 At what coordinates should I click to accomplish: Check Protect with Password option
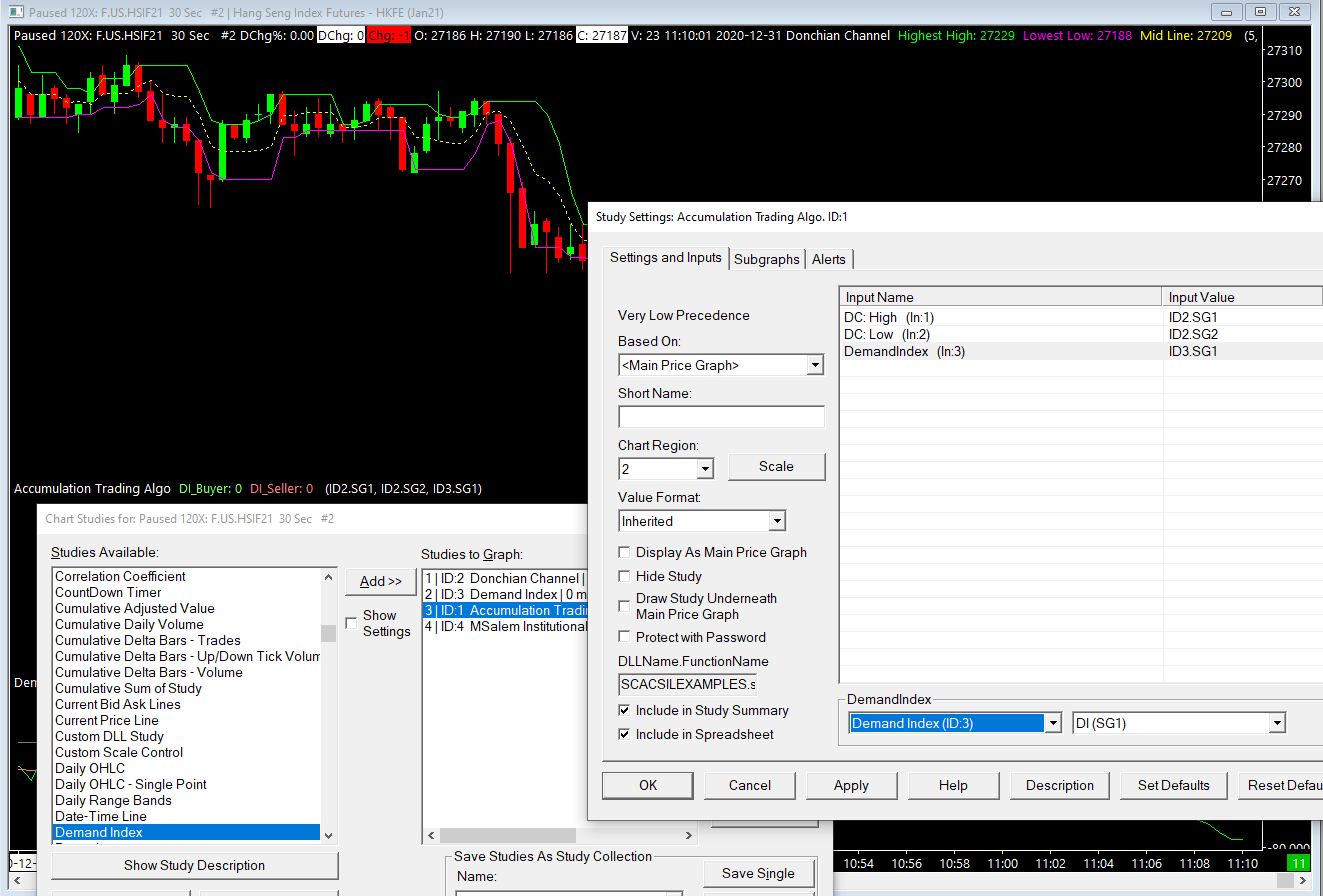click(625, 637)
